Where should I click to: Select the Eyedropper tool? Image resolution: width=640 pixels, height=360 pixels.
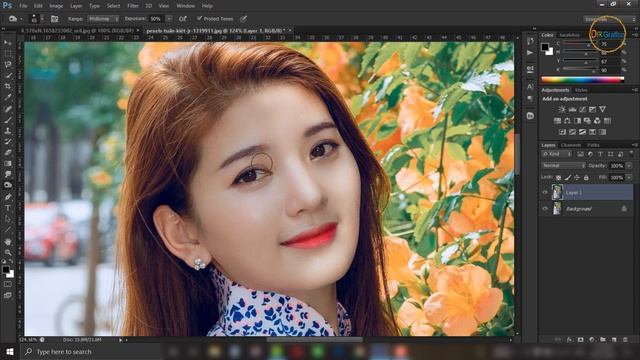(8, 98)
